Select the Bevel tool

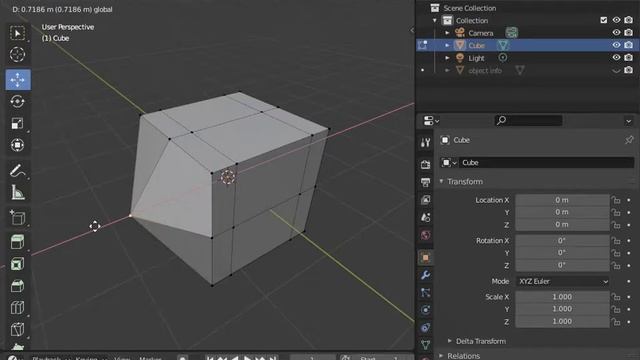(x=17, y=286)
